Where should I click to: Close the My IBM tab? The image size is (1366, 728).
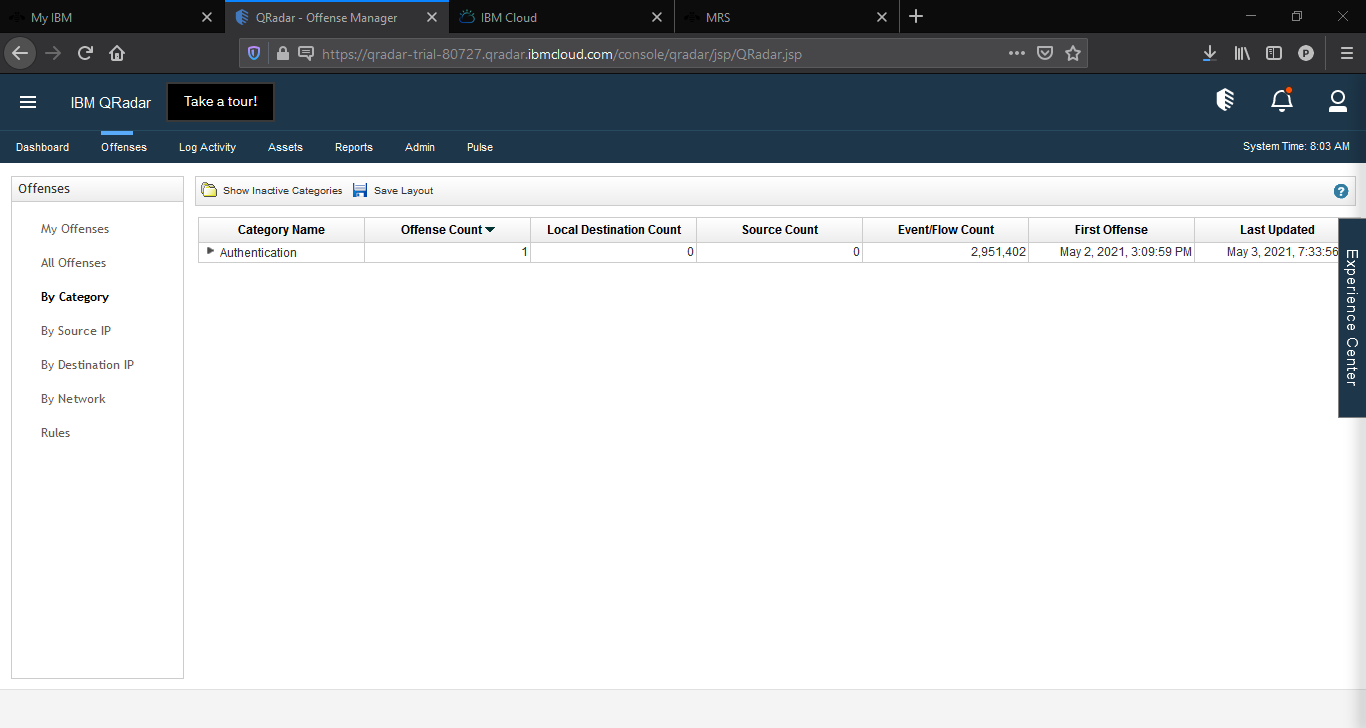click(x=207, y=17)
